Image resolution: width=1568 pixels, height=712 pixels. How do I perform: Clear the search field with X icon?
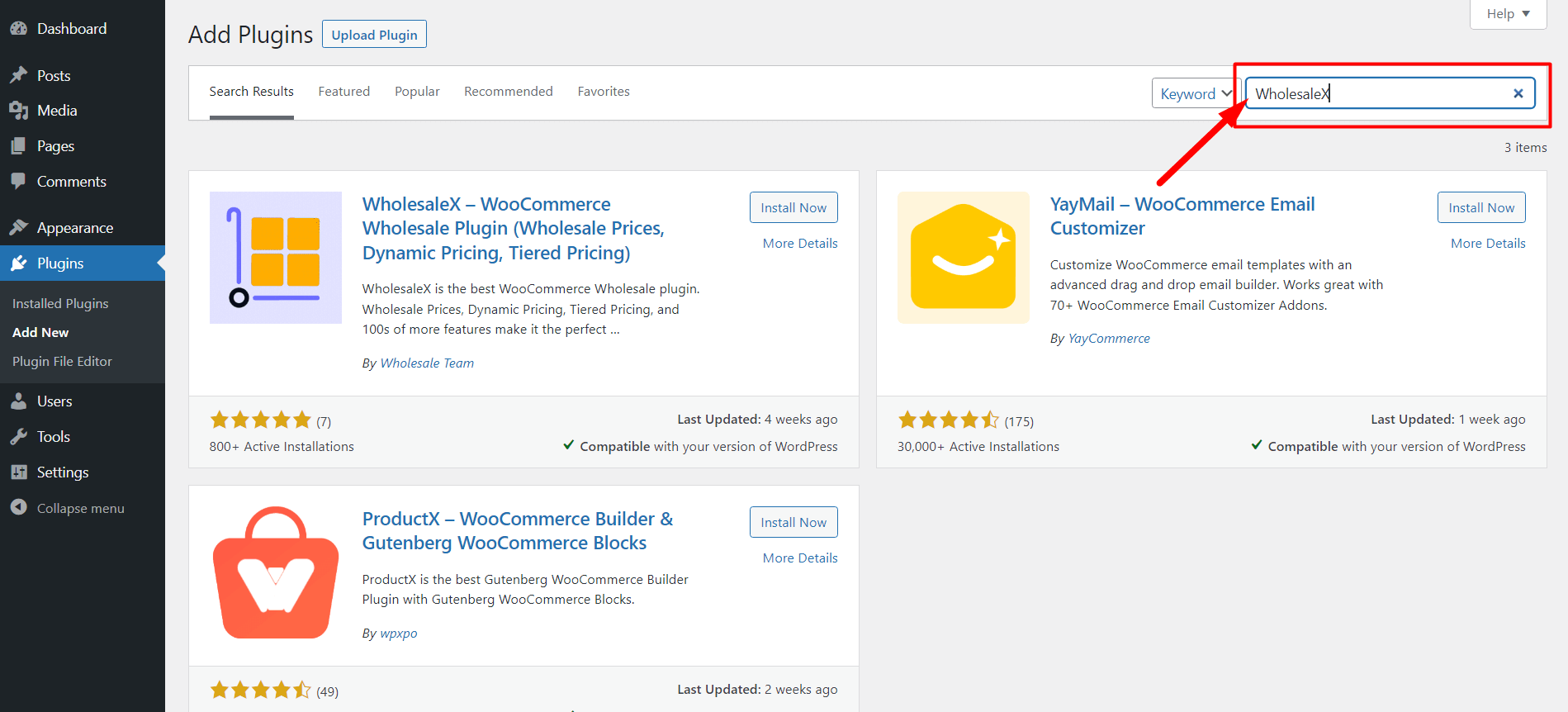[1518, 93]
